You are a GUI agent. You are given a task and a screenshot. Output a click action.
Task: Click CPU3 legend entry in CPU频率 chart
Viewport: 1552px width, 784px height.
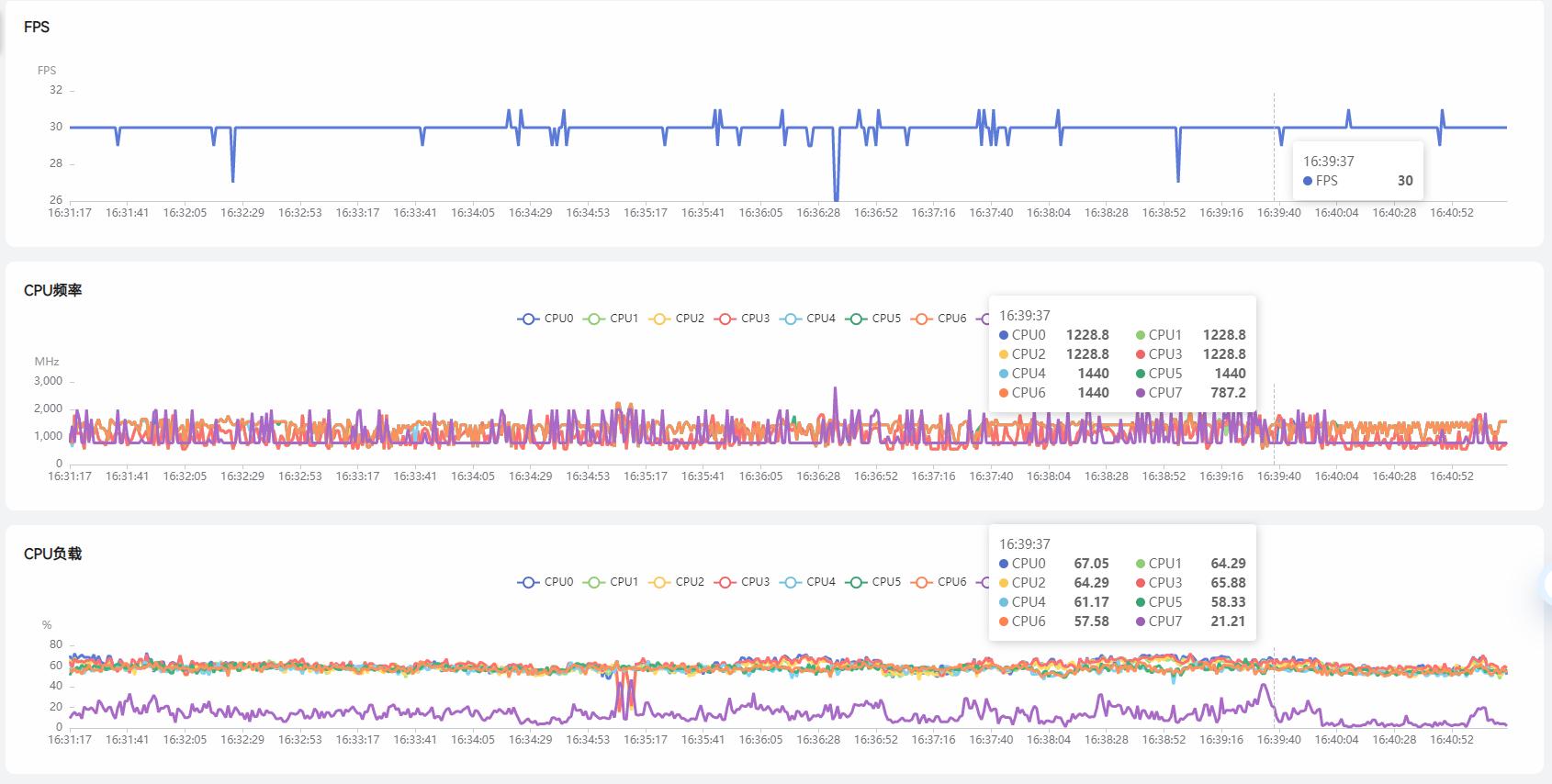click(742, 319)
